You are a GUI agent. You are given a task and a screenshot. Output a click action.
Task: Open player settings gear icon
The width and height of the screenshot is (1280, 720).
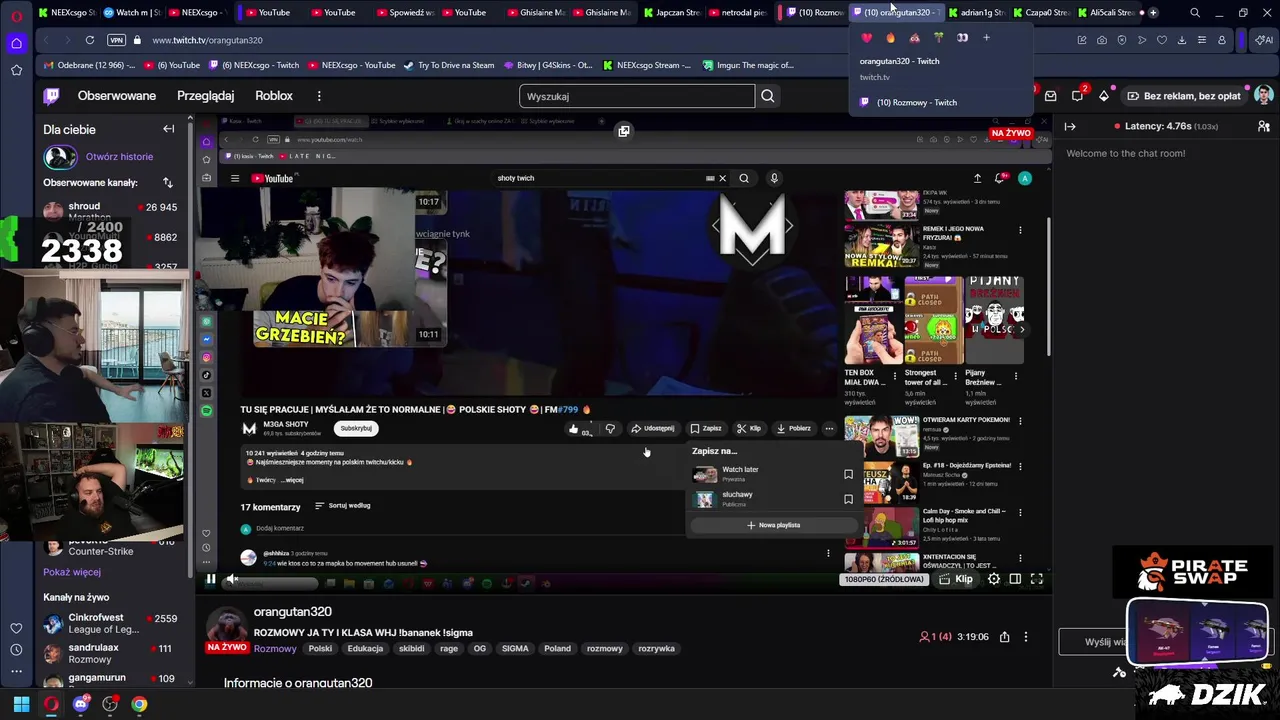994,579
